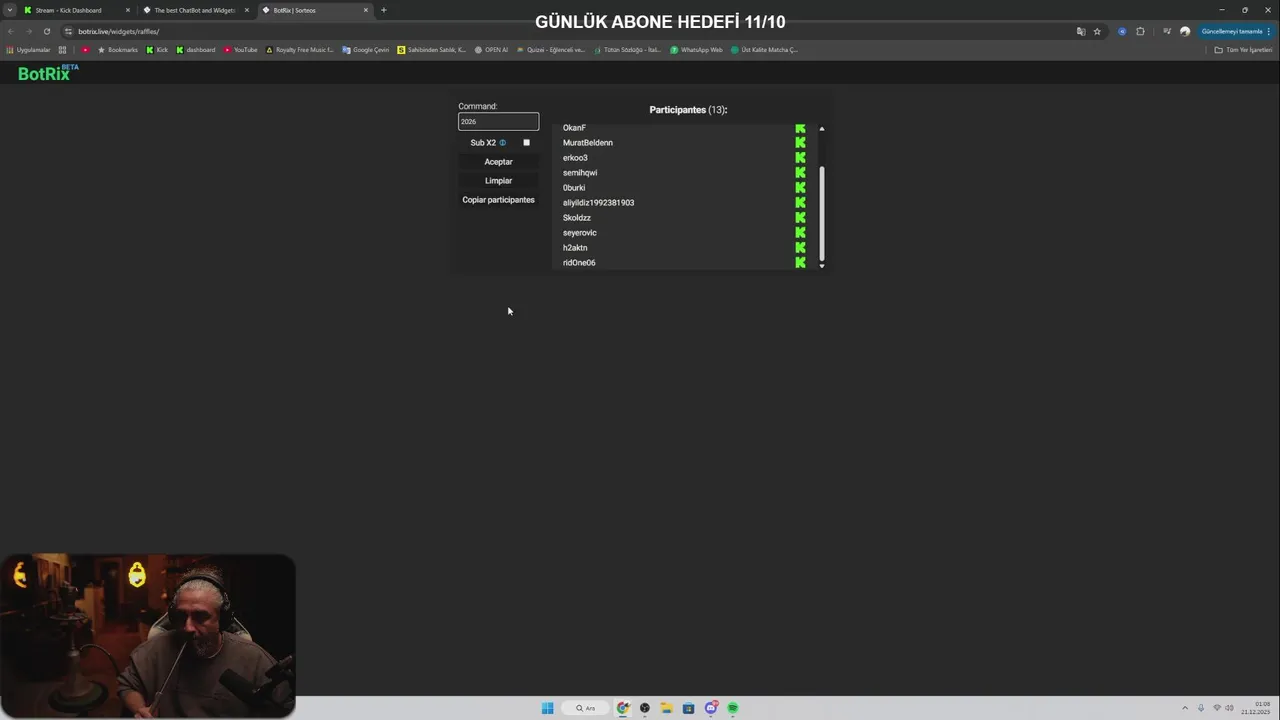The image size is (1280, 720).
Task: Open Spotify from the taskbar
Action: [x=732, y=708]
